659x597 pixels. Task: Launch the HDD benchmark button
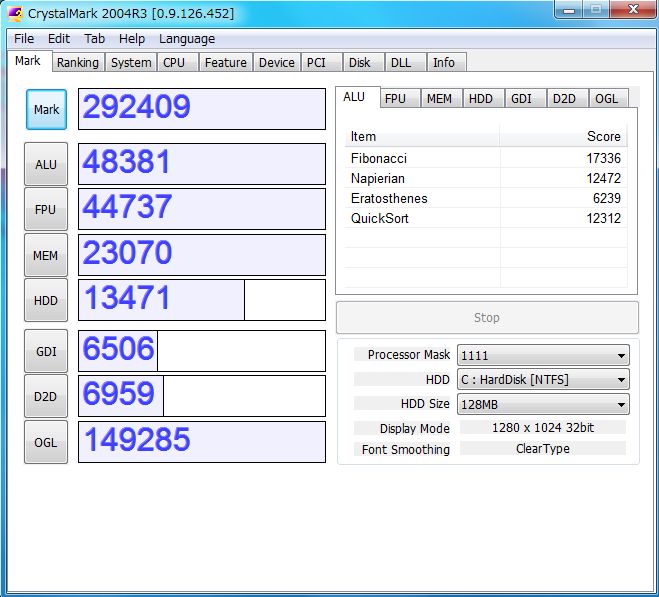click(x=46, y=300)
